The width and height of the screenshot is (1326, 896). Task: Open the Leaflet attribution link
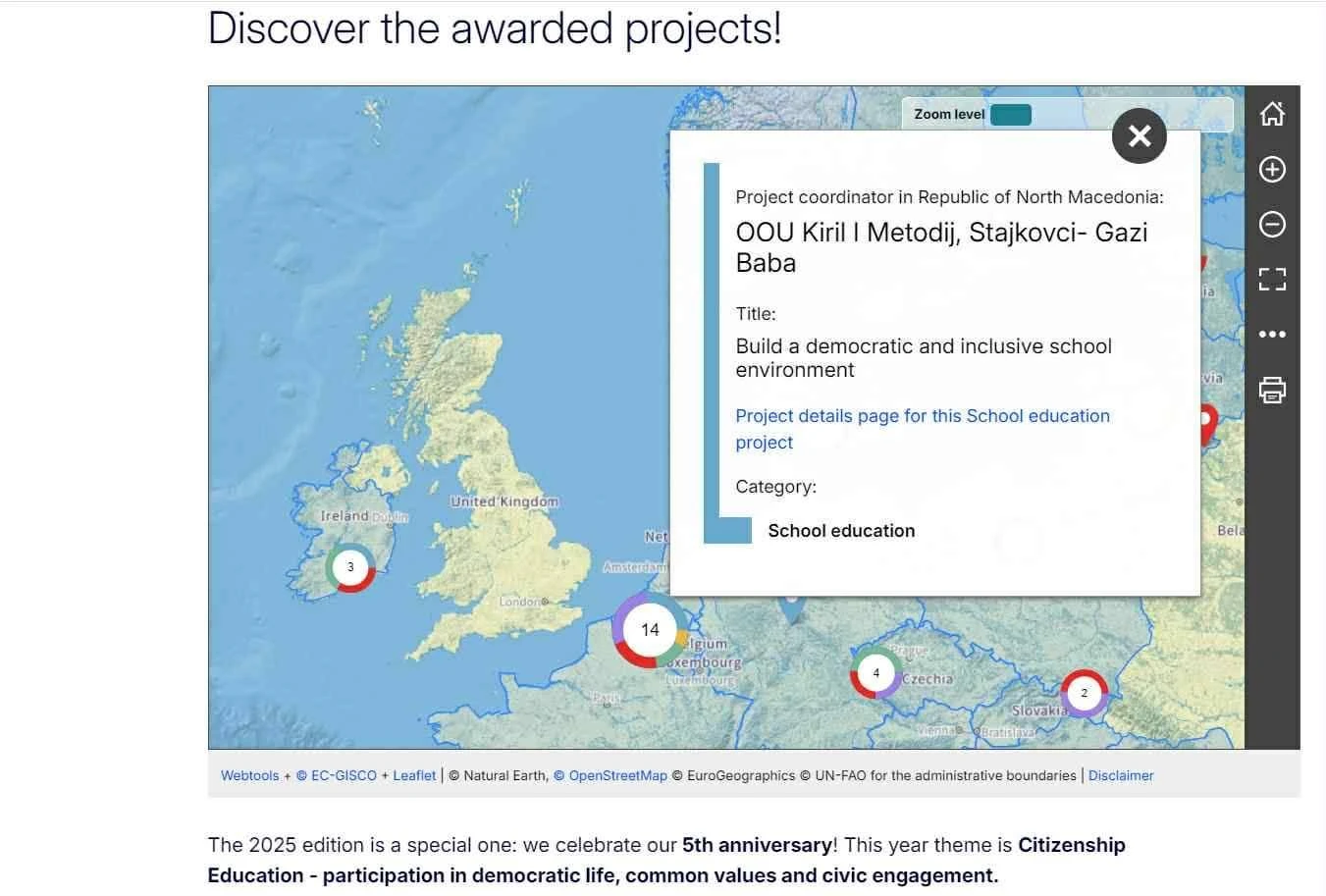point(414,775)
